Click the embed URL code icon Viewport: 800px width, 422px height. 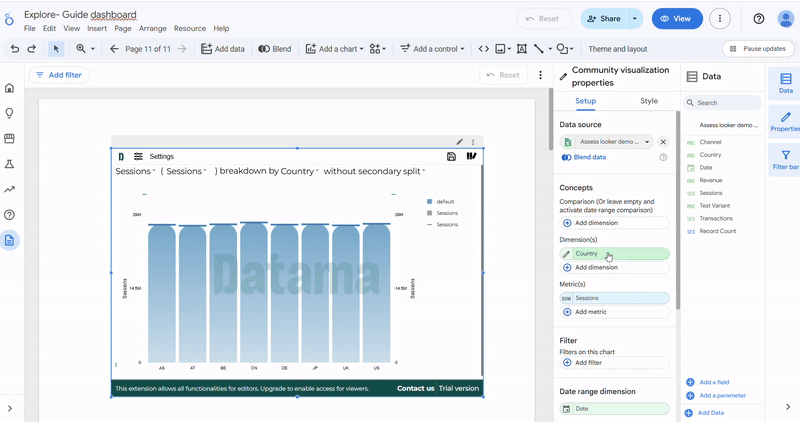(484, 49)
